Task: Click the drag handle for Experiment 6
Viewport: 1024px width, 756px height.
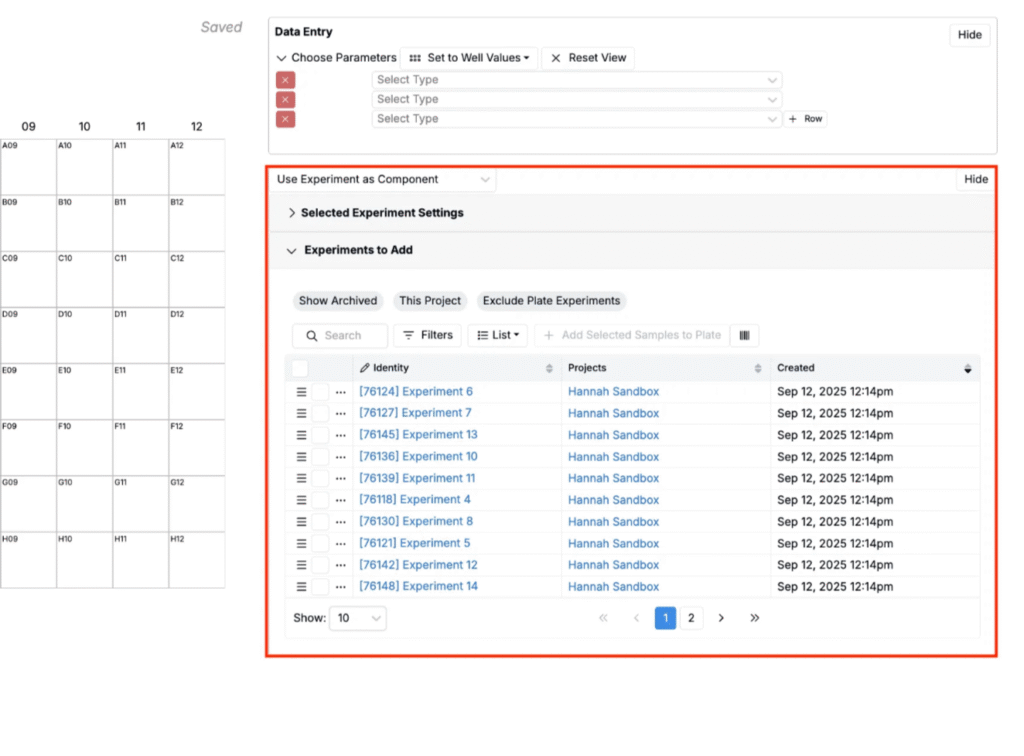Action: click(301, 392)
